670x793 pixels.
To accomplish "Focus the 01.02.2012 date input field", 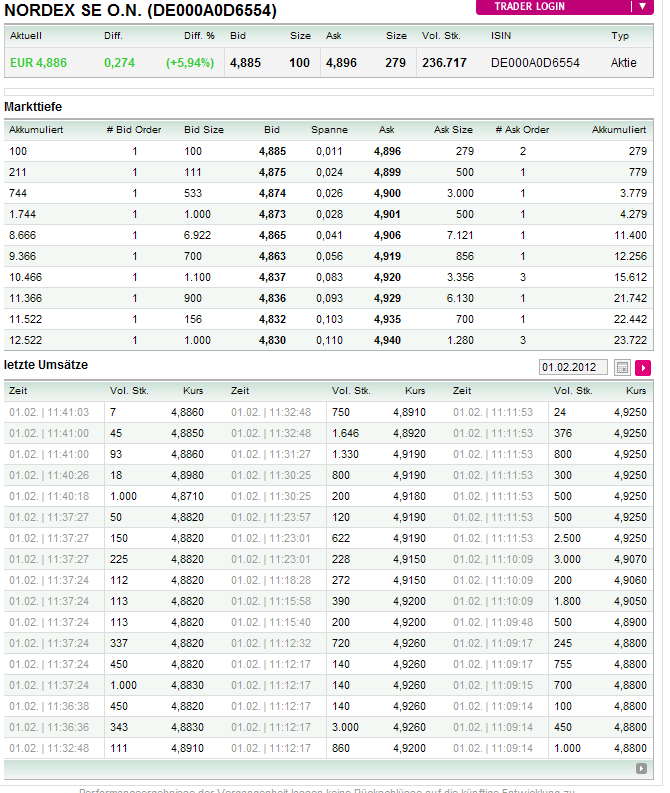I will coord(572,368).
